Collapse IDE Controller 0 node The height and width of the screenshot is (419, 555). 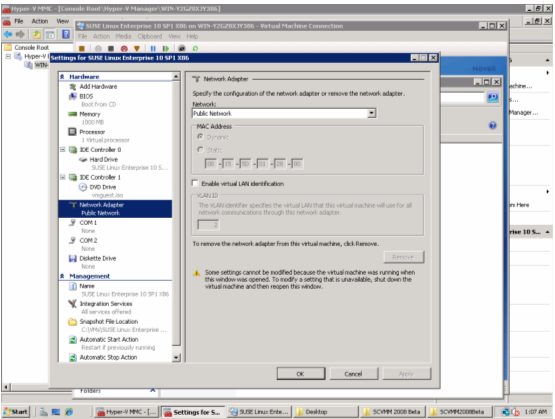tap(63, 150)
